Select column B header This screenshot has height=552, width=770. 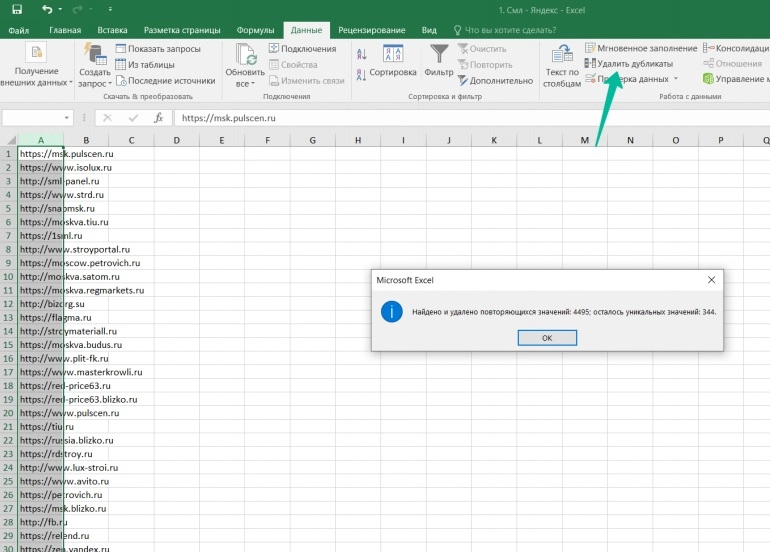click(86, 140)
